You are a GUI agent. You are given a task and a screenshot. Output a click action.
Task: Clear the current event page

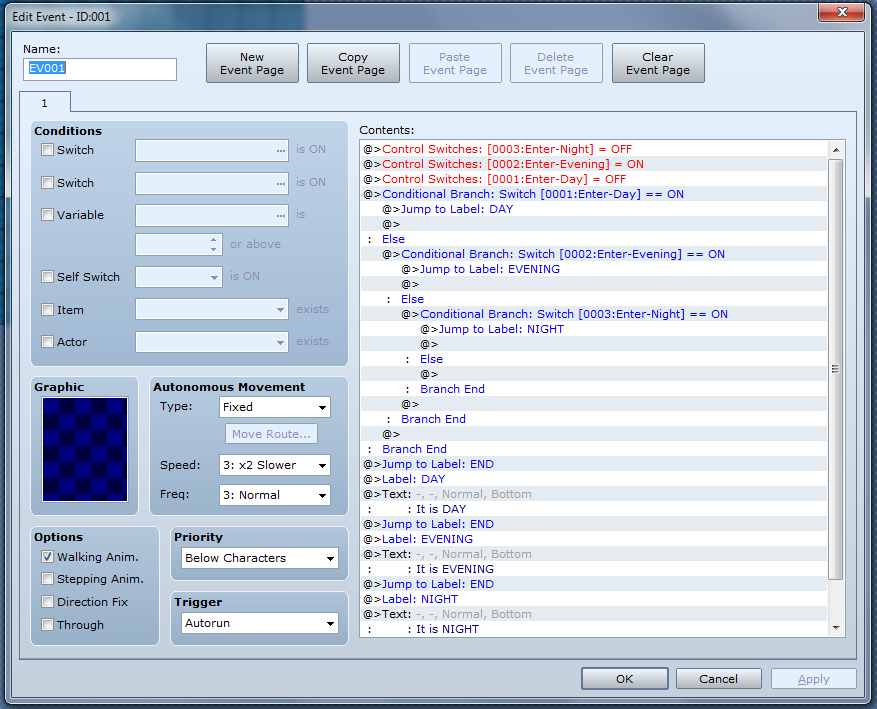click(657, 63)
